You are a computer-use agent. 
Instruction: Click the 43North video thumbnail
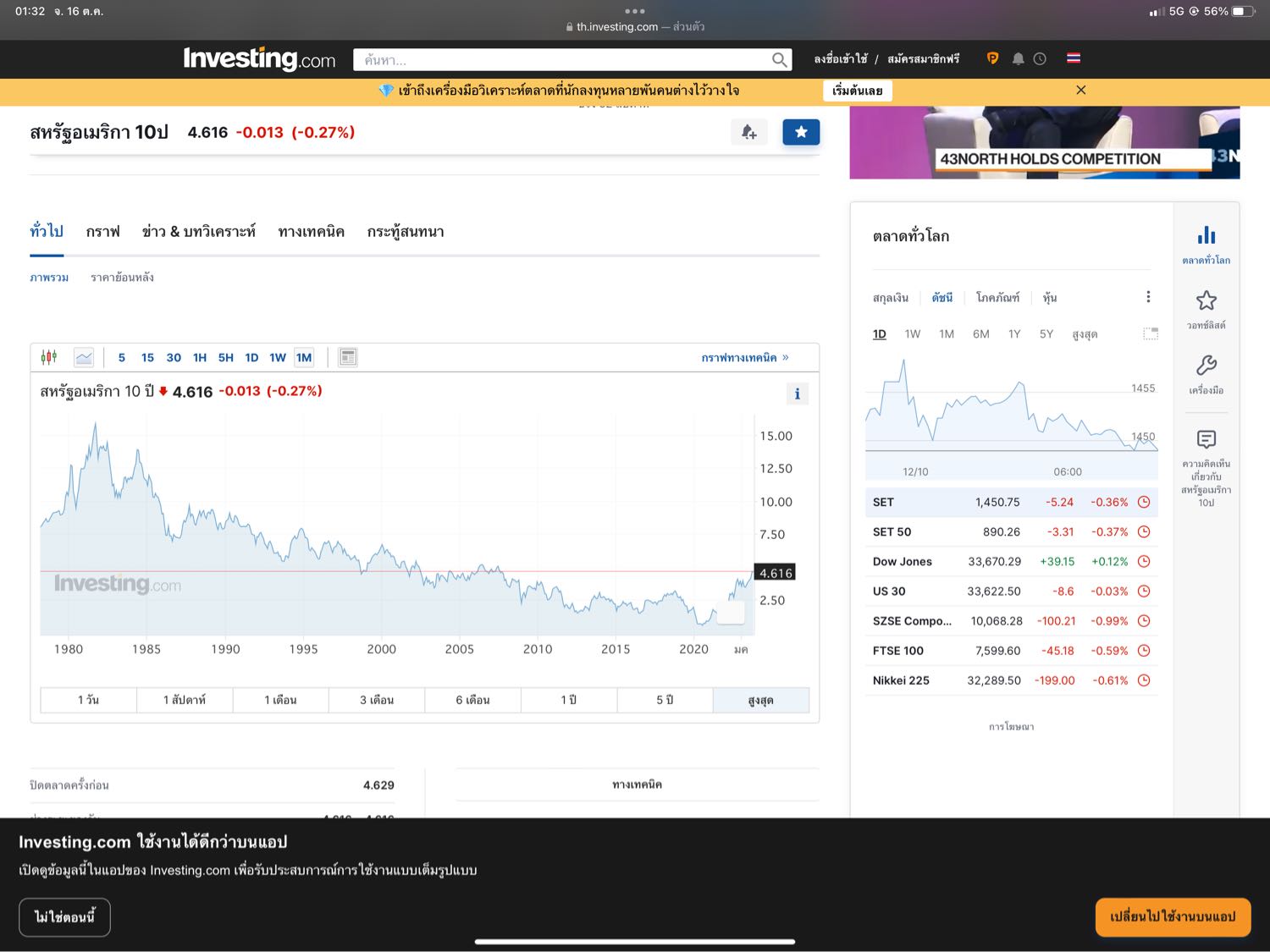tap(1045, 142)
